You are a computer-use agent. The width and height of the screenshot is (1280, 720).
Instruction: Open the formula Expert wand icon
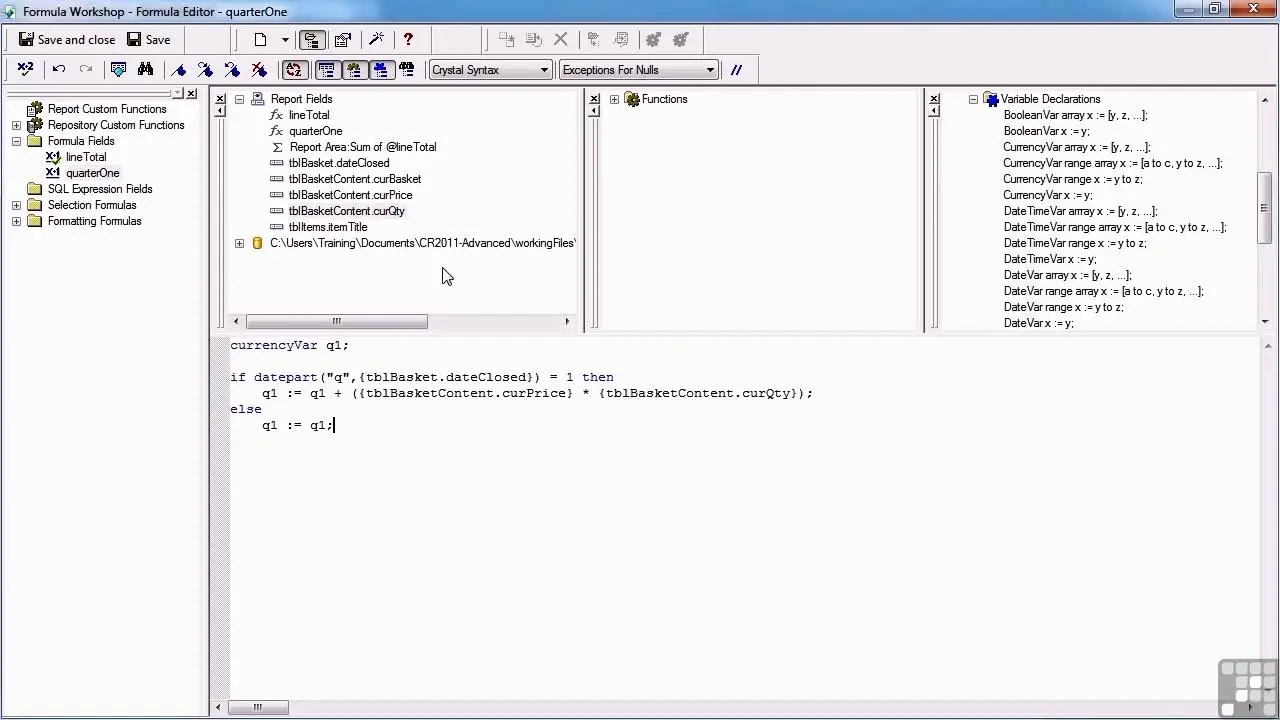[376, 40]
